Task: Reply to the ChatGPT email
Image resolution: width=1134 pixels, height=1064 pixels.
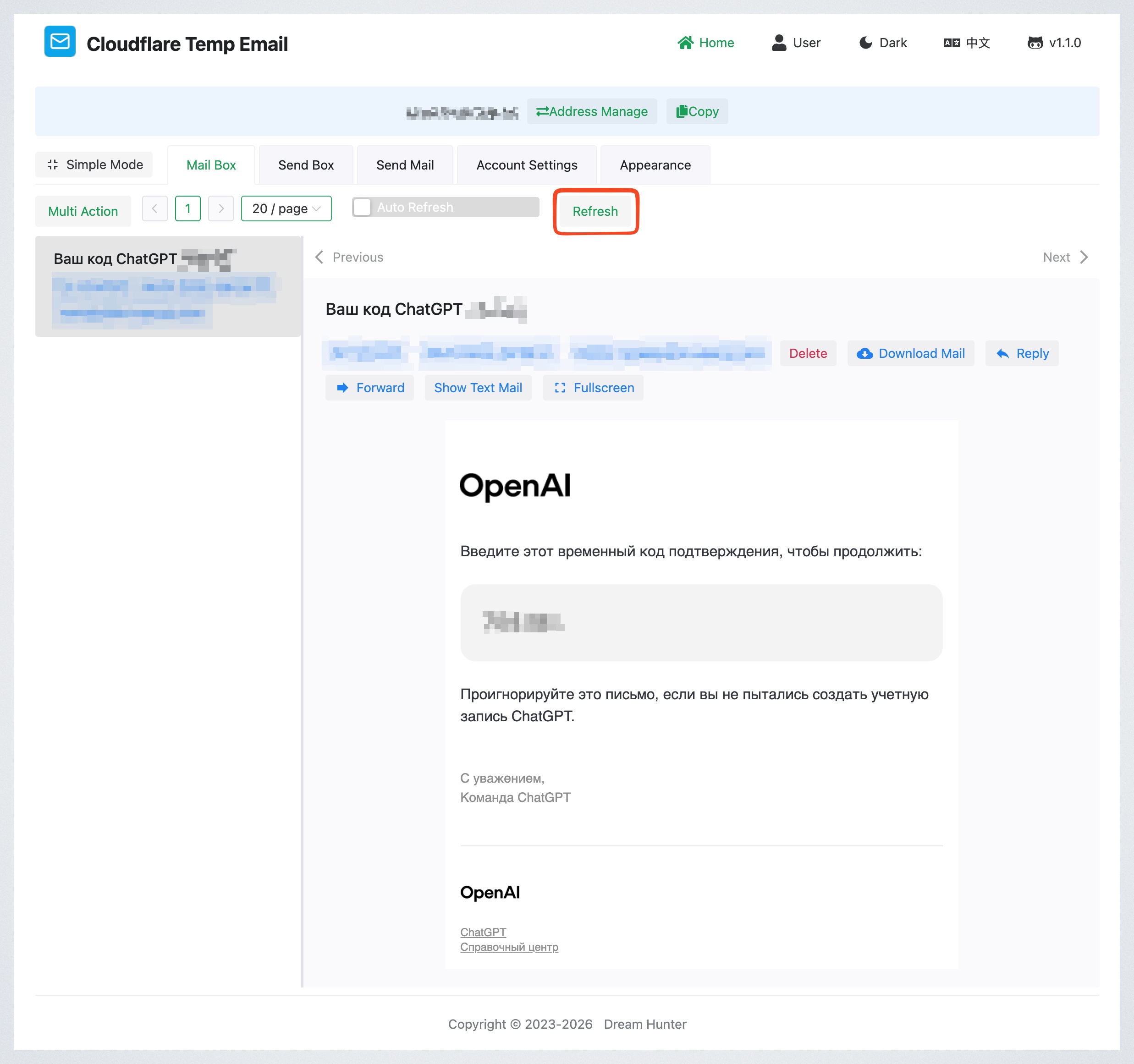Action: 1022,354
